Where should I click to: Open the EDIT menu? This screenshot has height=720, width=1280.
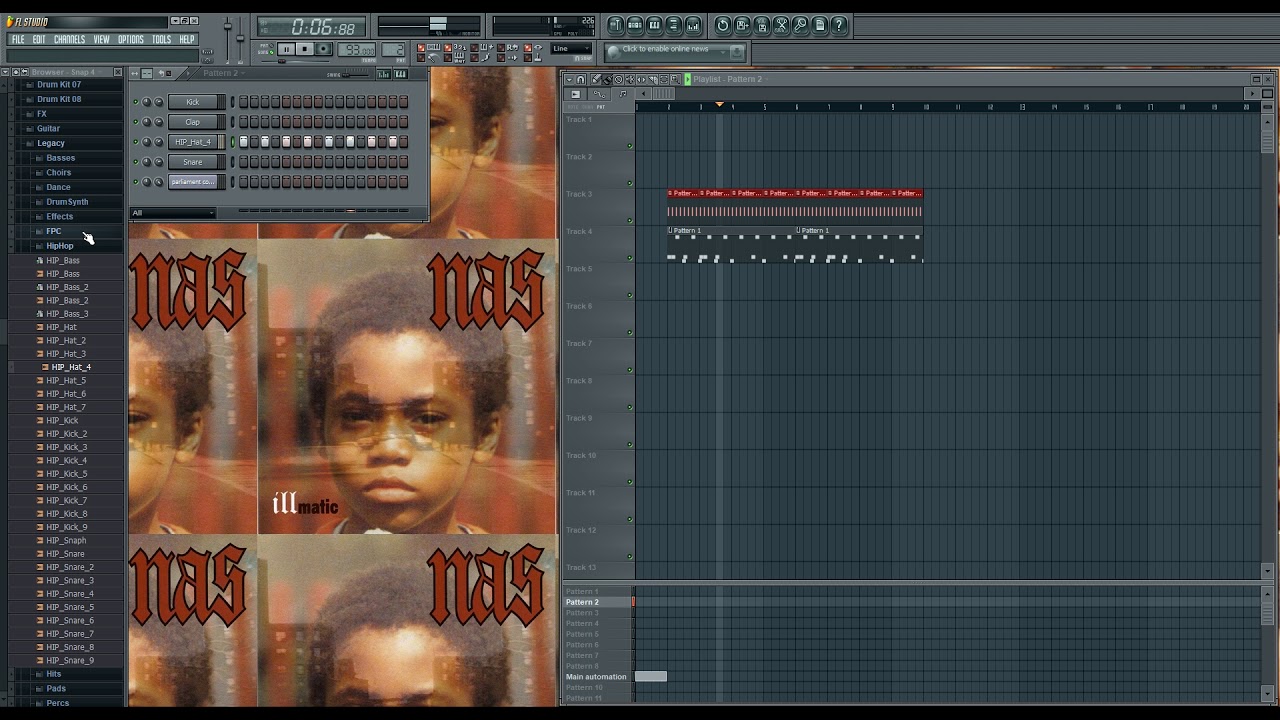pyautogui.click(x=39, y=40)
